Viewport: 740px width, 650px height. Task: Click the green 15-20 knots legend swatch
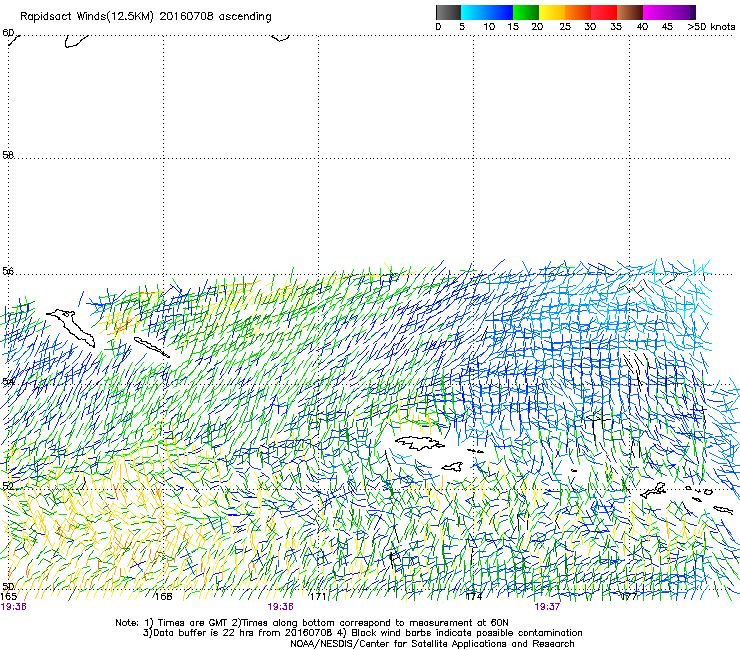coord(526,12)
